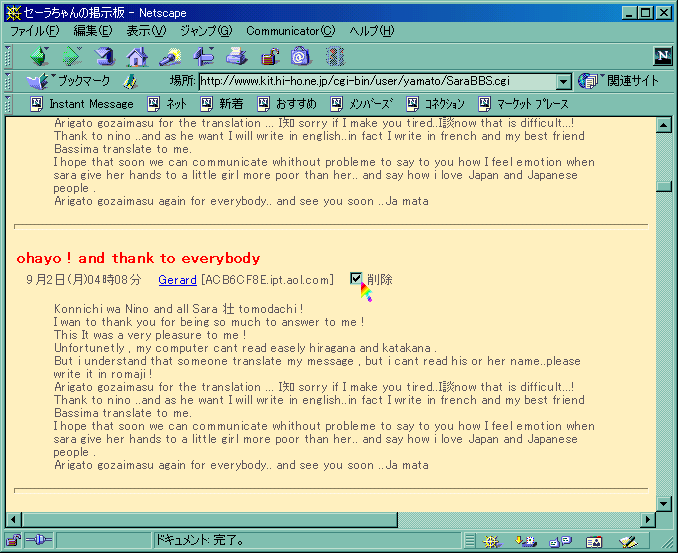Open the Shop toolbar icon
Image resolution: width=678 pixels, height=553 pixels.
pyautogui.click(x=301, y=57)
